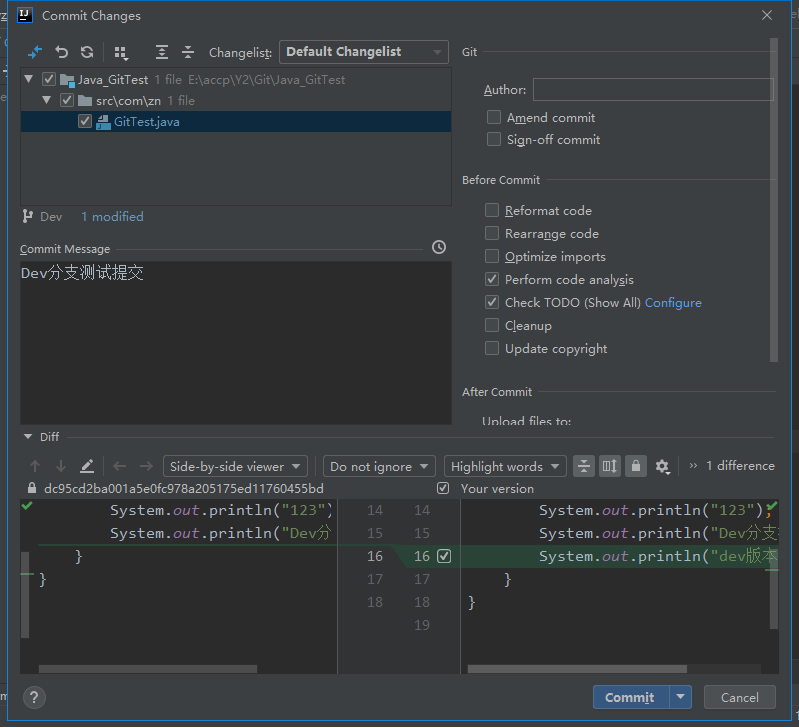Image resolution: width=799 pixels, height=728 pixels.
Task: Click the Rollback (undo arrow) toolbar icon
Action: [62, 52]
